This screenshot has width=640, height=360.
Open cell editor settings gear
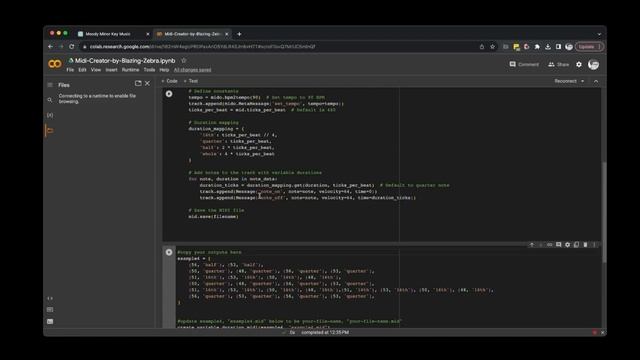[567, 245]
